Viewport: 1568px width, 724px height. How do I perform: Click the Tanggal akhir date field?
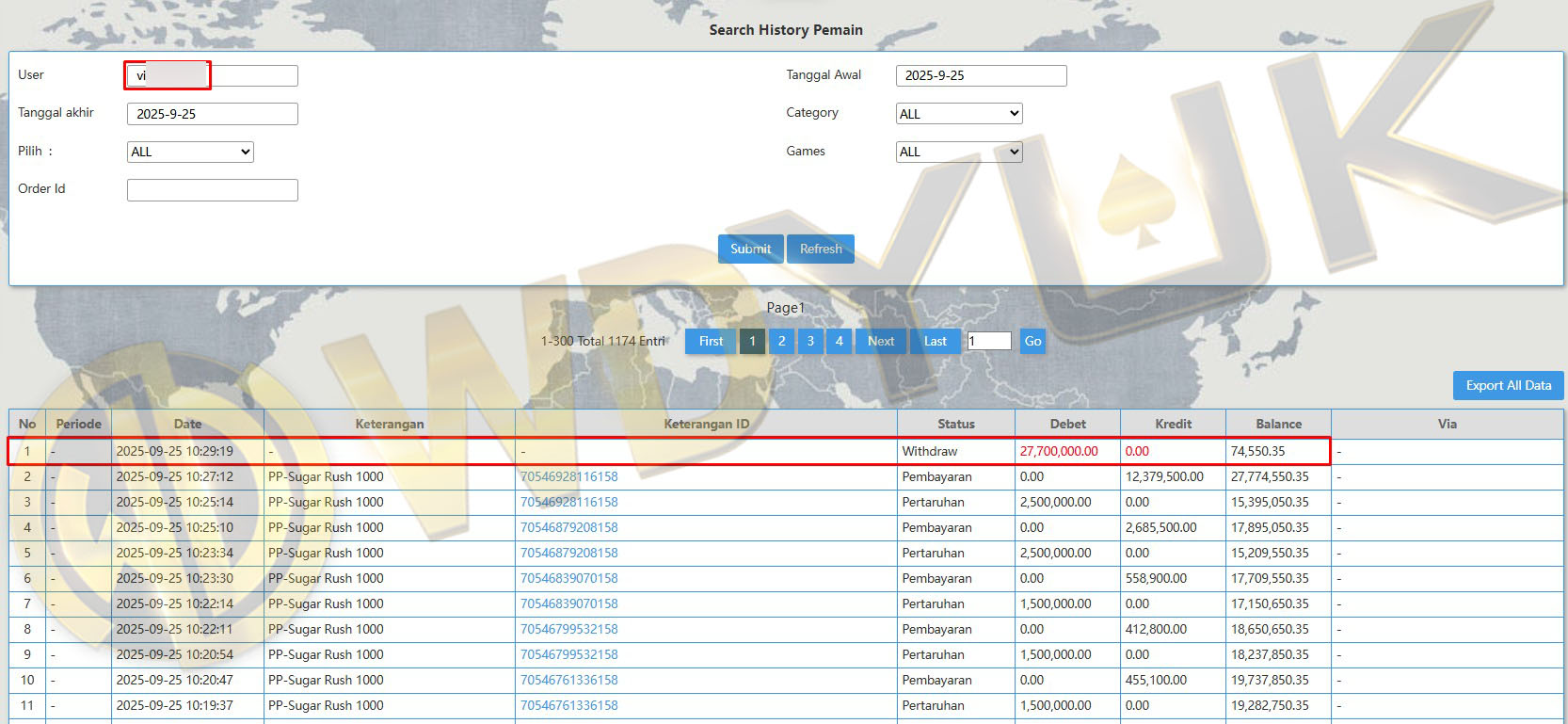click(212, 114)
